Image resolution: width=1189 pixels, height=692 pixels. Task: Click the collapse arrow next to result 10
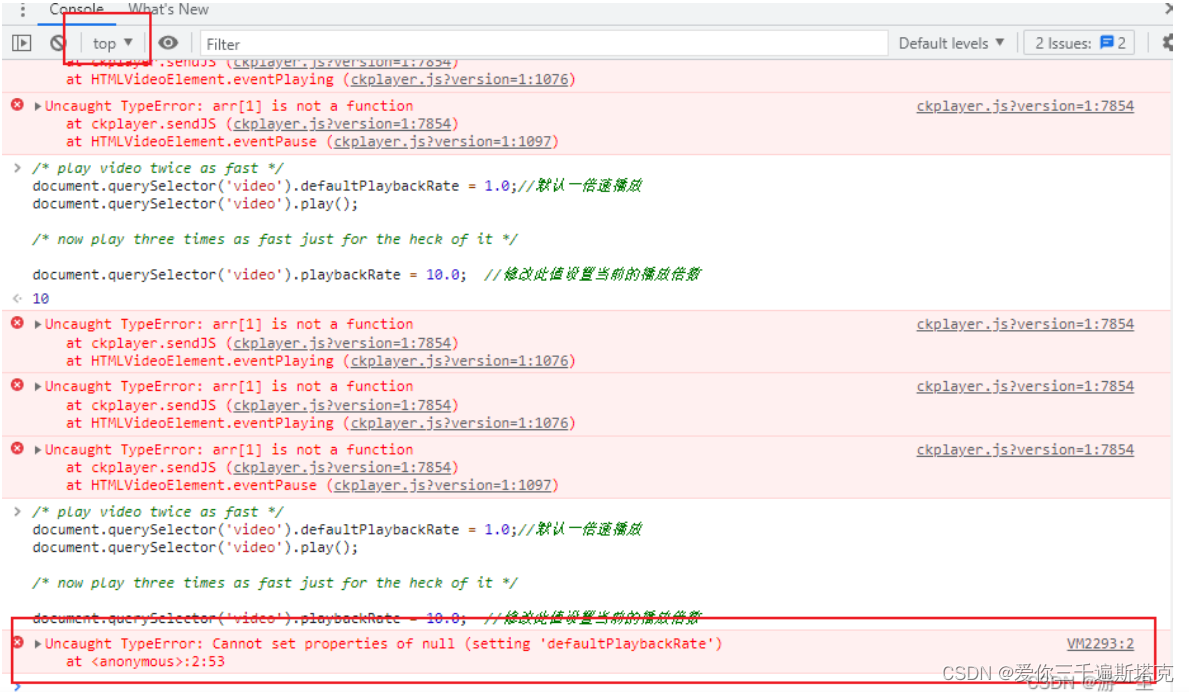tap(14, 297)
